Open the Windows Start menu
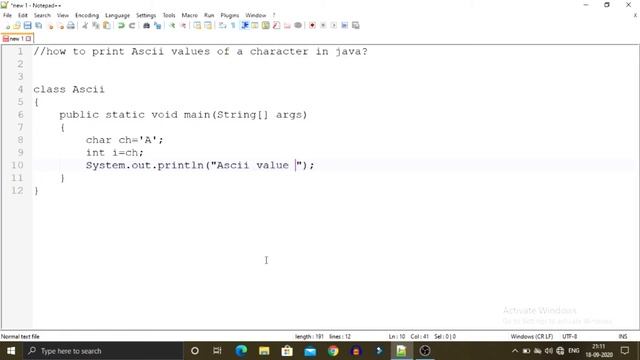The width and height of the screenshot is (640, 360). (11, 351)
